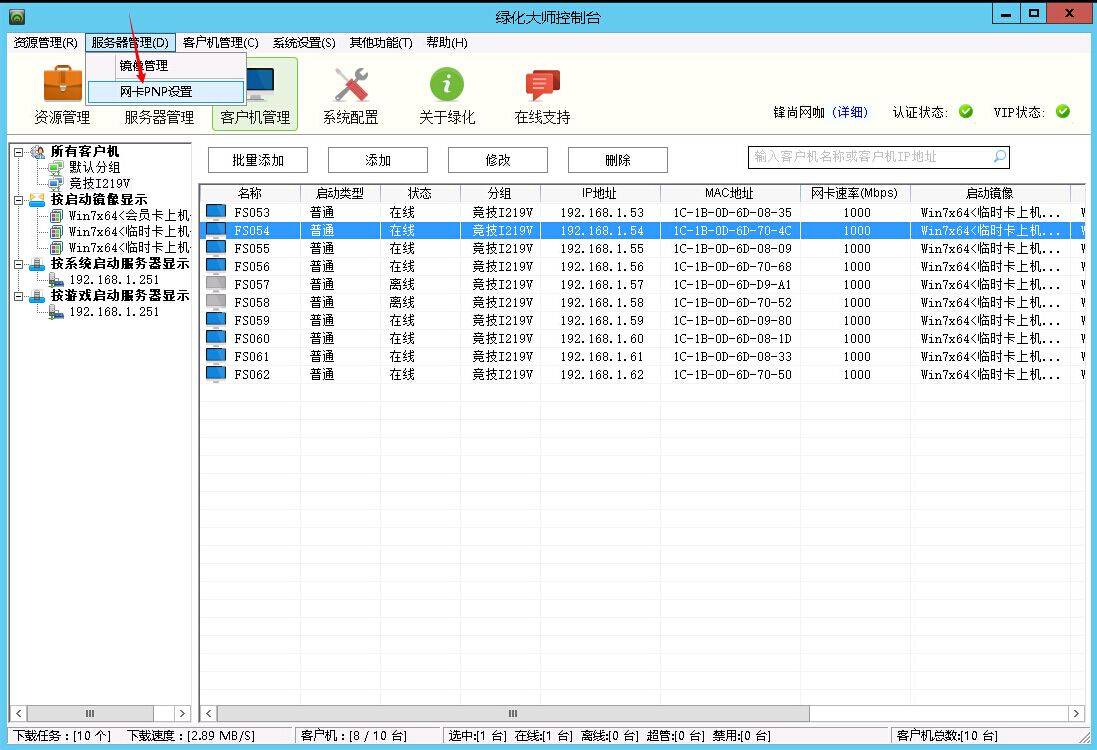Click the client name or IP search field
Image resolution: width=1097 pixels, height=750 pixels.
[x=870, y=157]
